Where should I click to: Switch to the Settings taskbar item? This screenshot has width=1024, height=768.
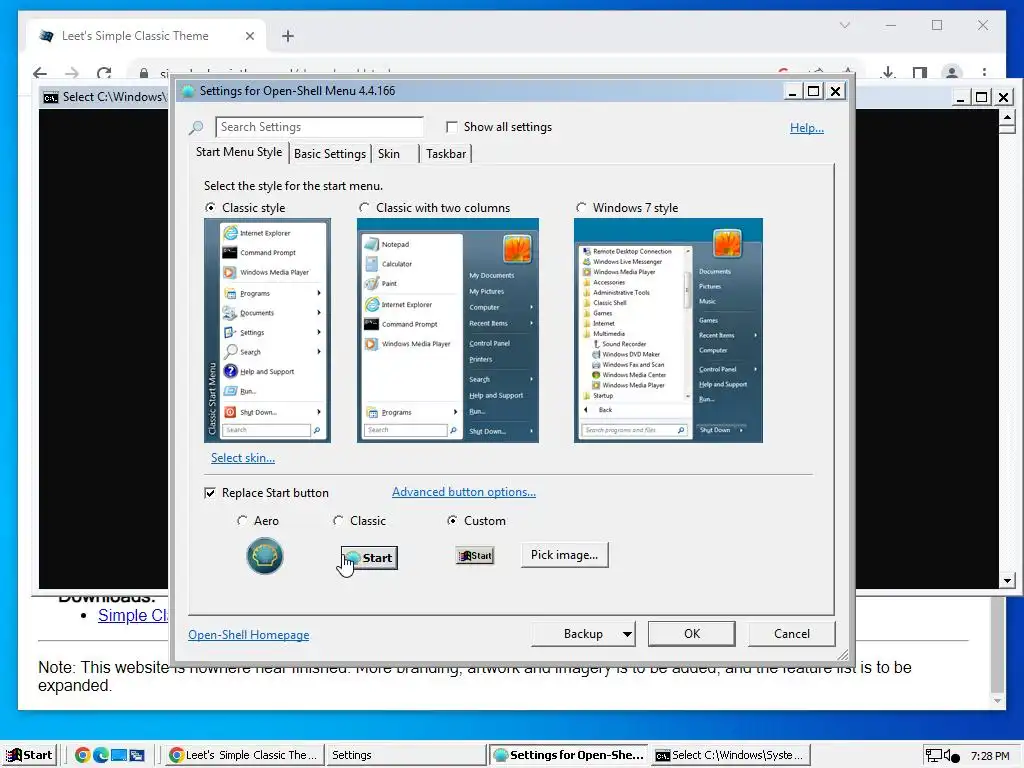coord(405,756)
